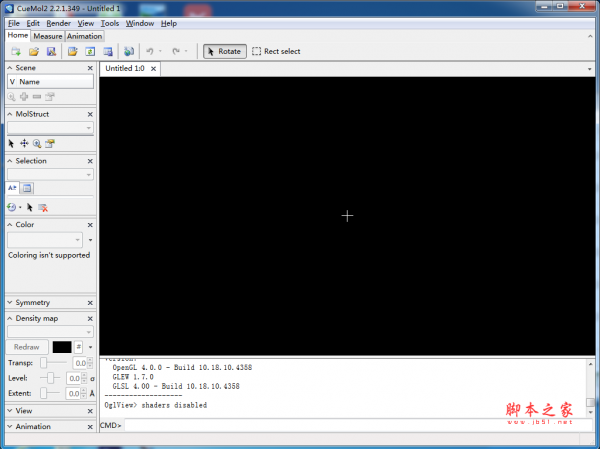600x449 pixels.
Task: Open the Render menu
Action: coord(58,23)
